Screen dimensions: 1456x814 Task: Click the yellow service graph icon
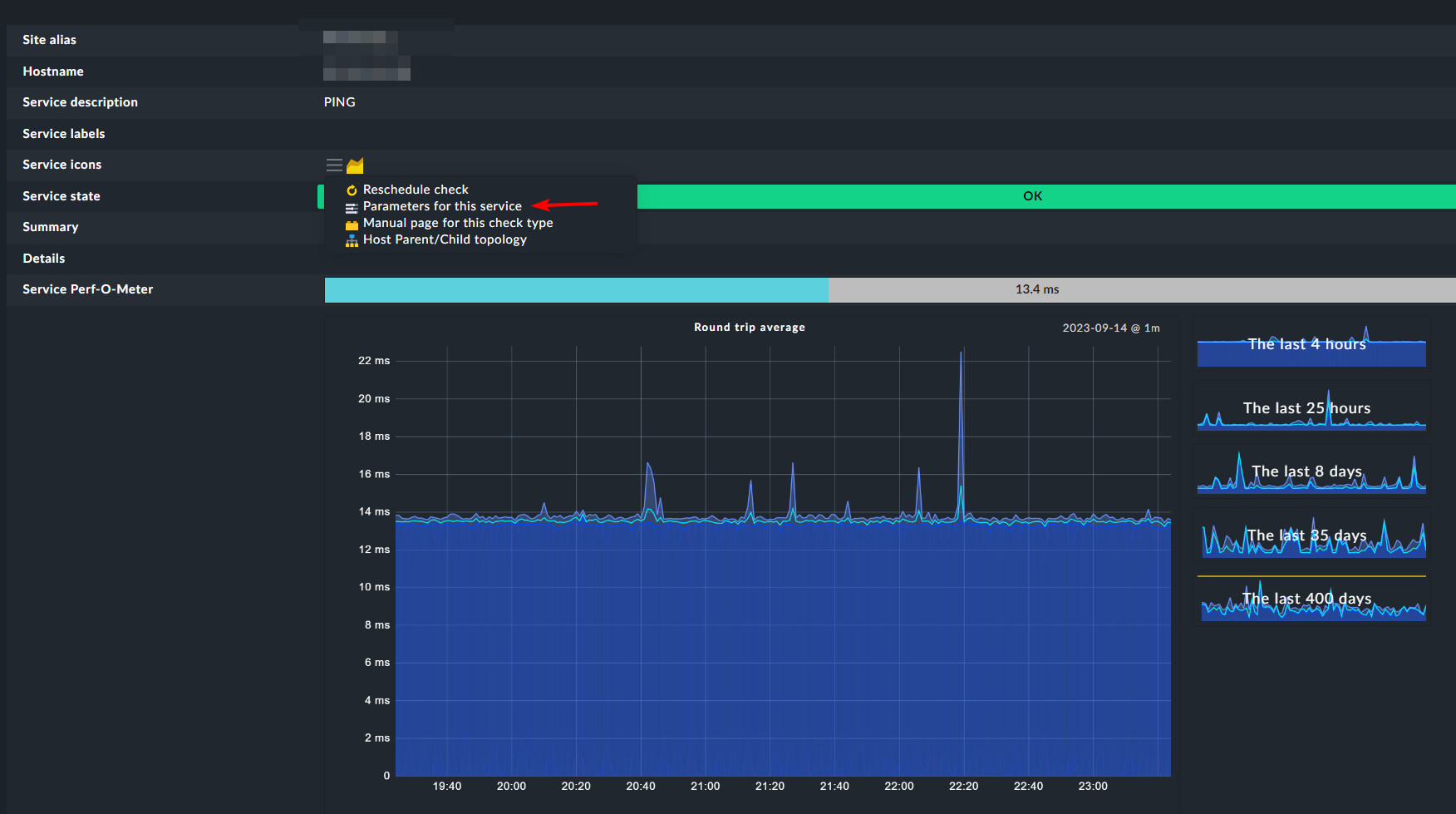click(356, 165)
